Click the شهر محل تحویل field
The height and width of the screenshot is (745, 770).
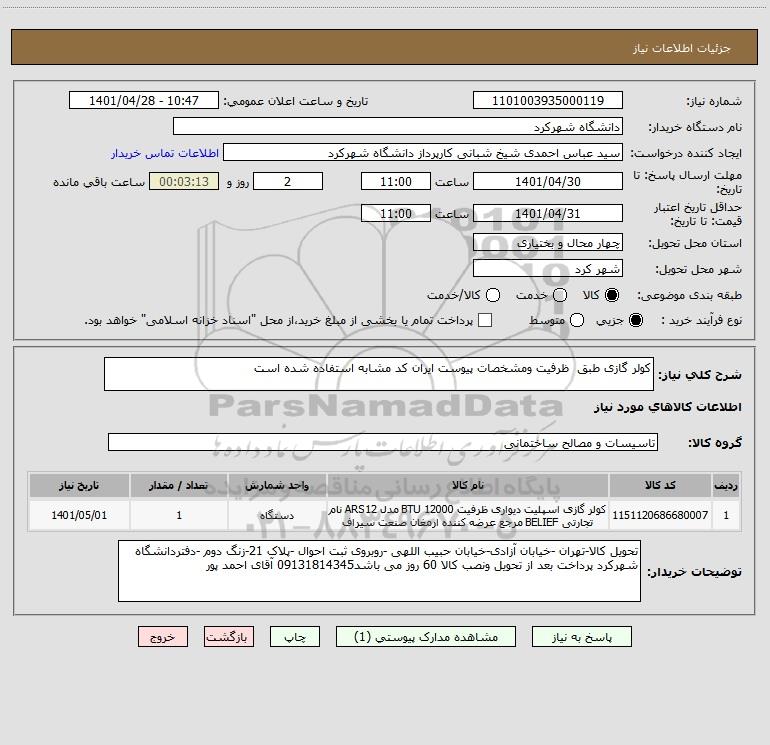(x=548, y=268)
